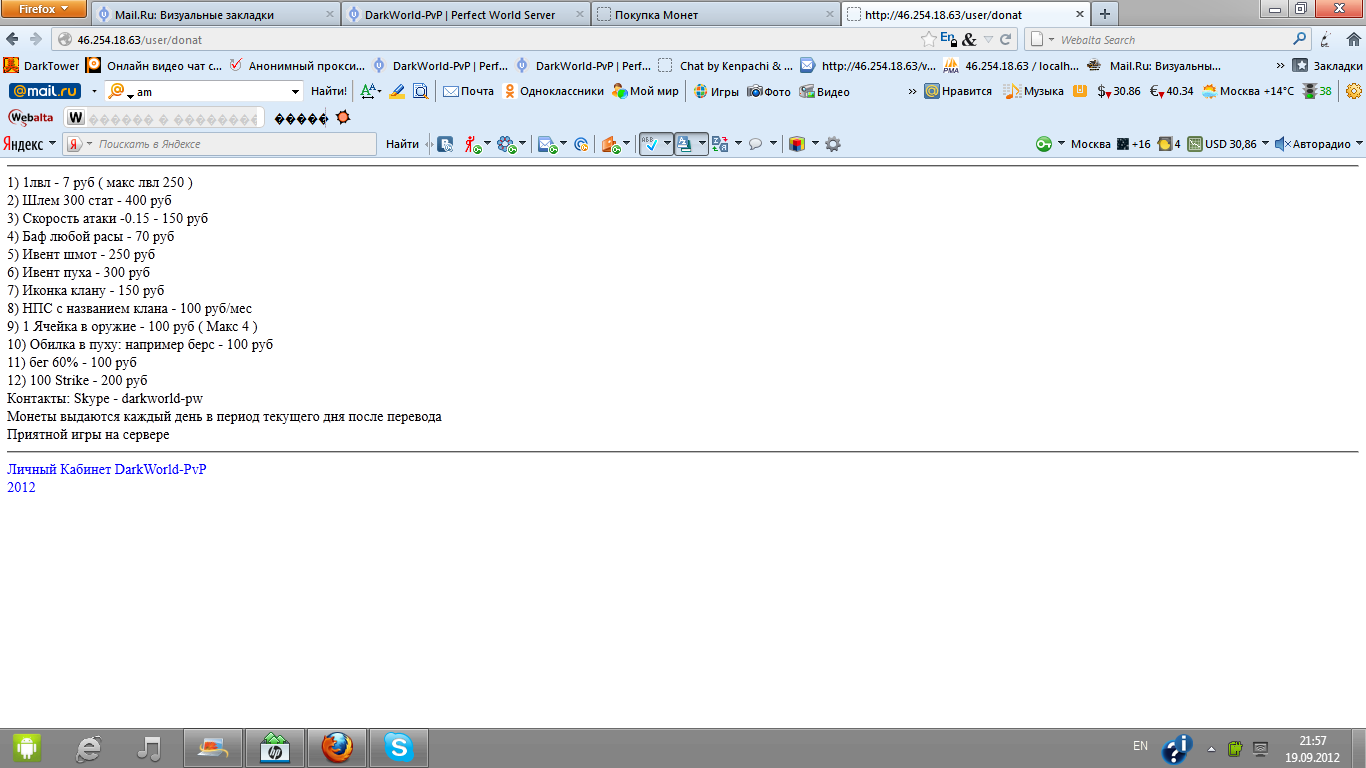Open Игры in the Mail.ru toolbar
This screenshot has width=1366, height=768.
[x=717, y=91]
